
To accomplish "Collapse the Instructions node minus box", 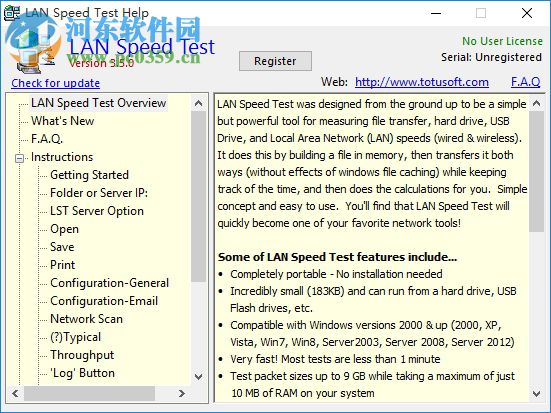I will point(20,158).
